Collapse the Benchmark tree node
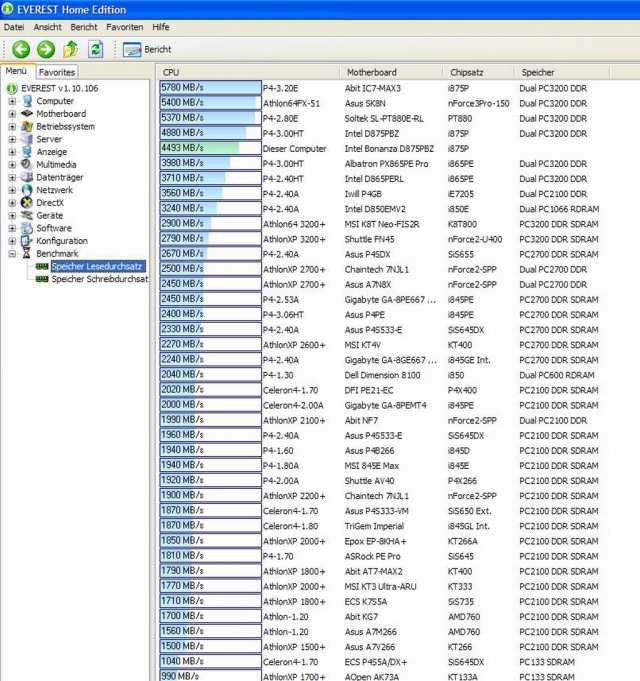The image size is (640, 681). click(x=12, y=253)
